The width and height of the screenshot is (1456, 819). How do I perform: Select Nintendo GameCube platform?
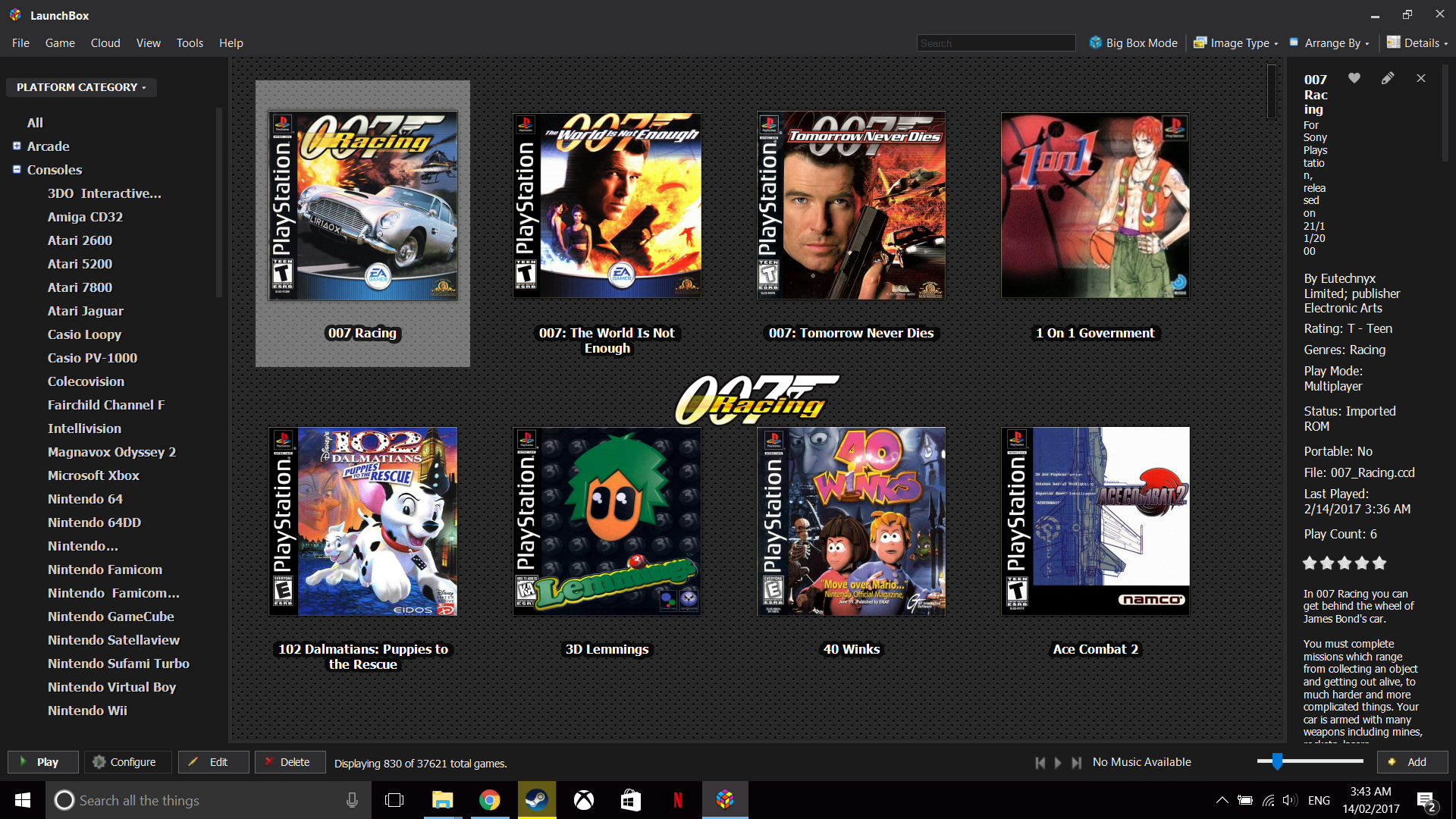[111, 616]
